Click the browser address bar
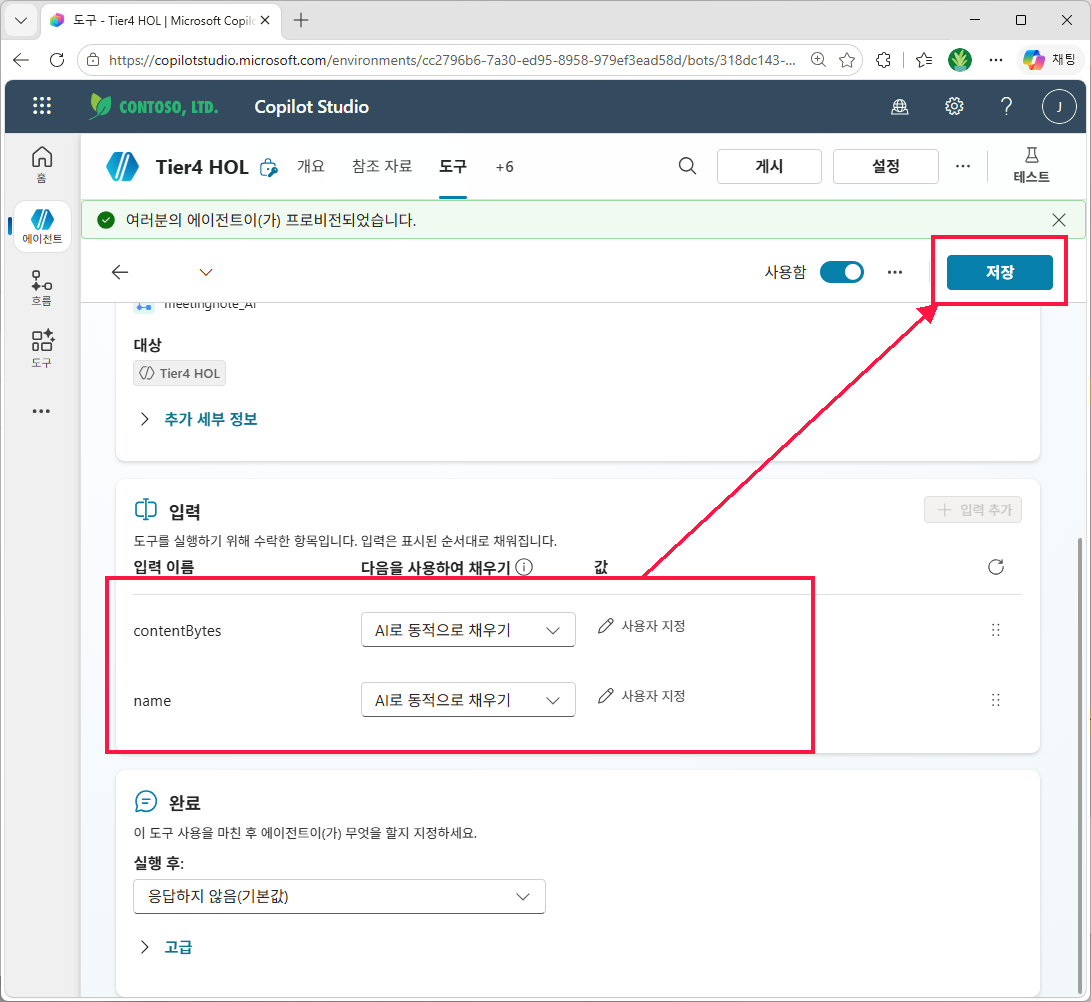Viewport: 1091px width, 1002px height. pyautogui.click(x=452, y=61)
